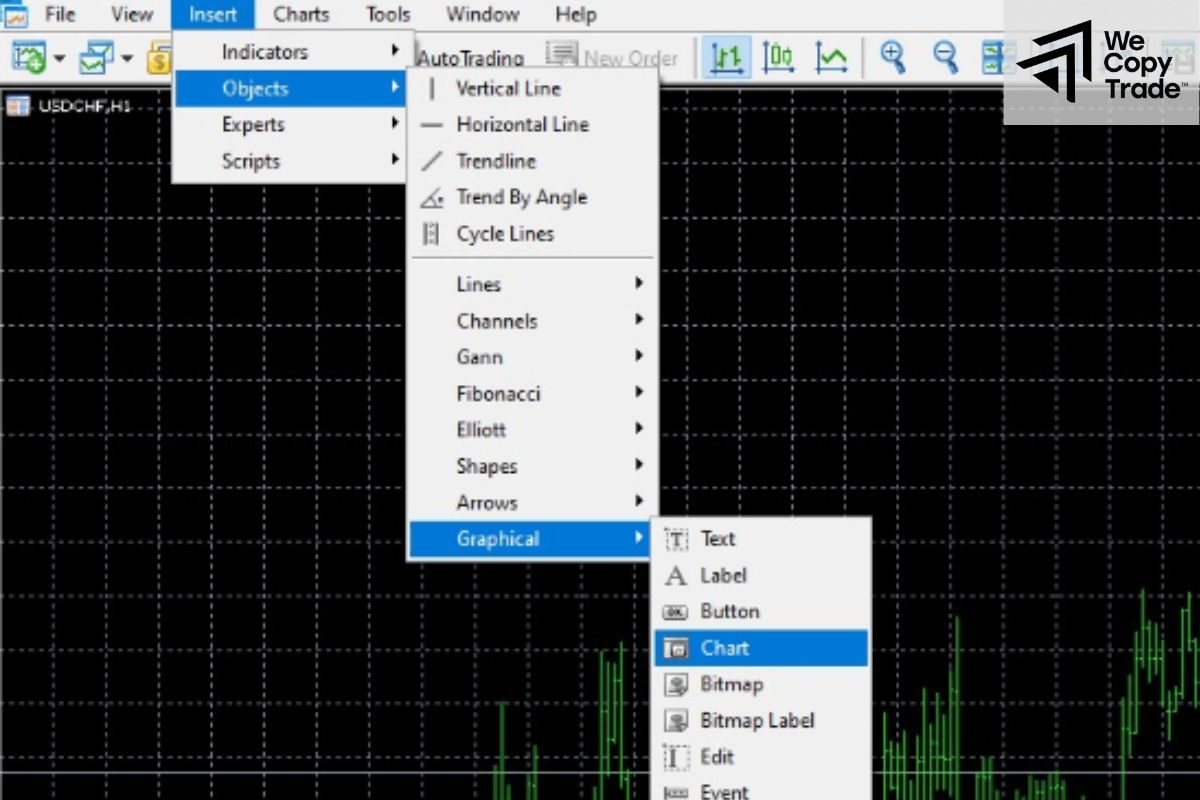Screen dimensions: 1200x800
Task: Expand the Fibonacci submenu
Action: pyautogui.click(x=496, y=393)
